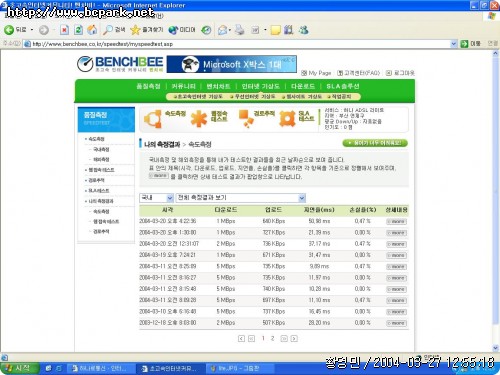Screen dimensions: 500x375
Task: Click the 로그아웃 link
Action: [x=400, y=73]
